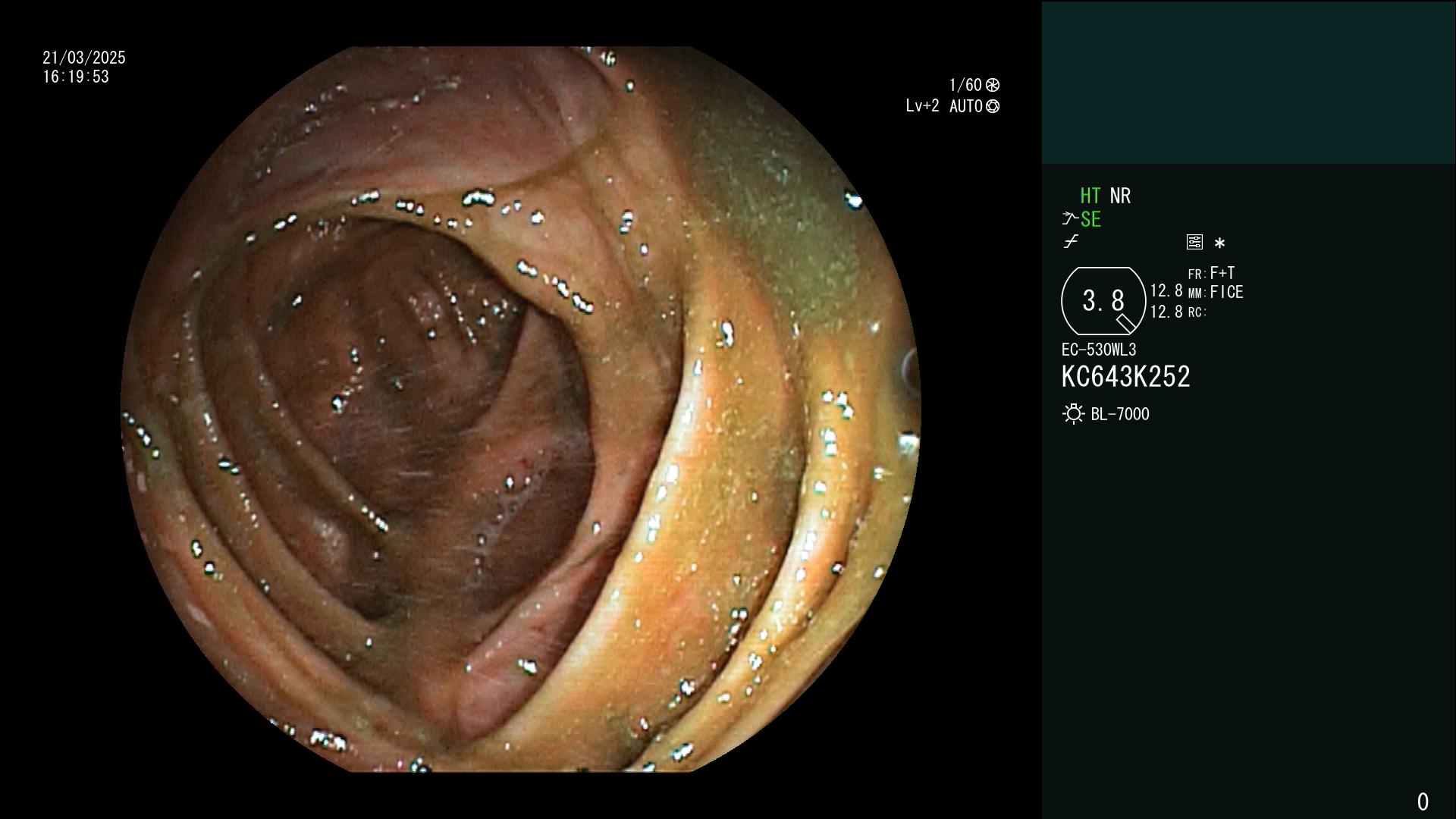This screenshot has width=1456, height=819.
Task: Click the Lv+2 brightness level
Action: pos(922,106)
